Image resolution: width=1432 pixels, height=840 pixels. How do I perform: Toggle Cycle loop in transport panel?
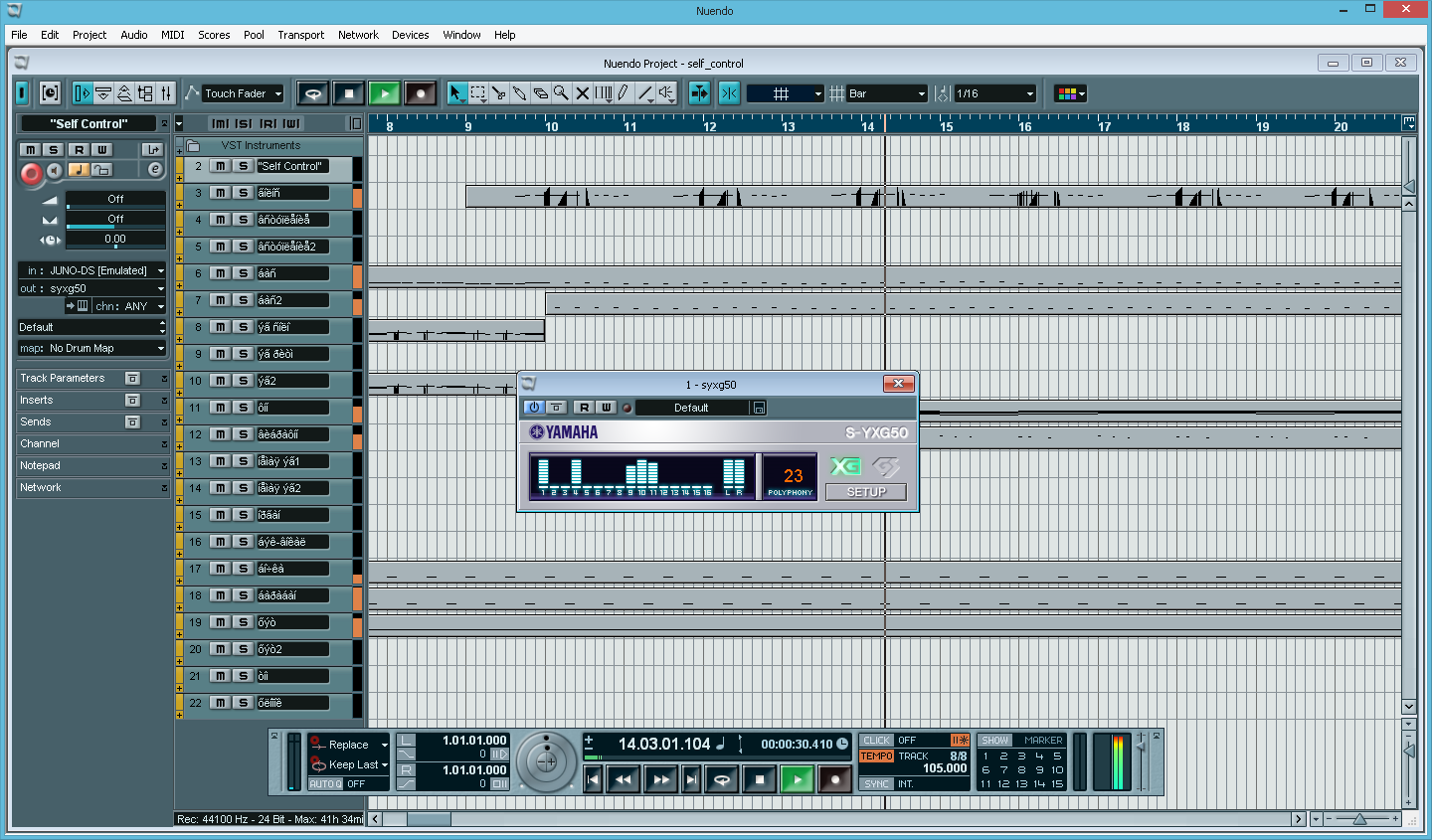(x=723, y=779)
